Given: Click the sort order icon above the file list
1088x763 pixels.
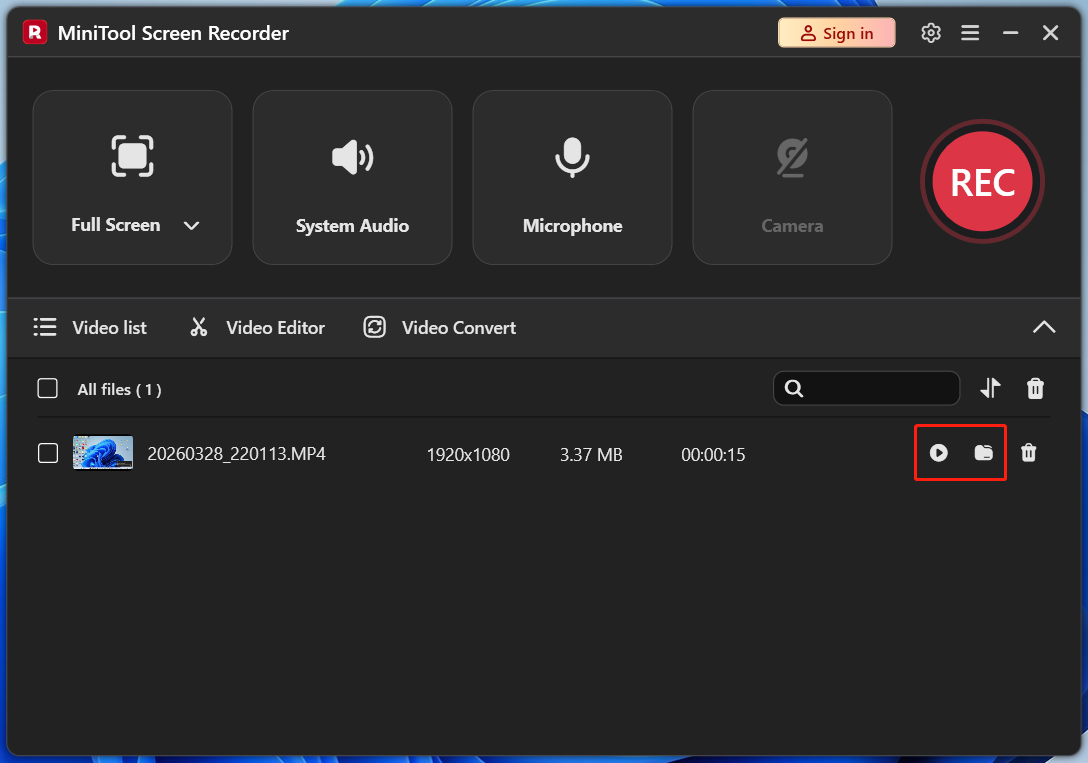Looking at the screenshot, I should point(990,388).
